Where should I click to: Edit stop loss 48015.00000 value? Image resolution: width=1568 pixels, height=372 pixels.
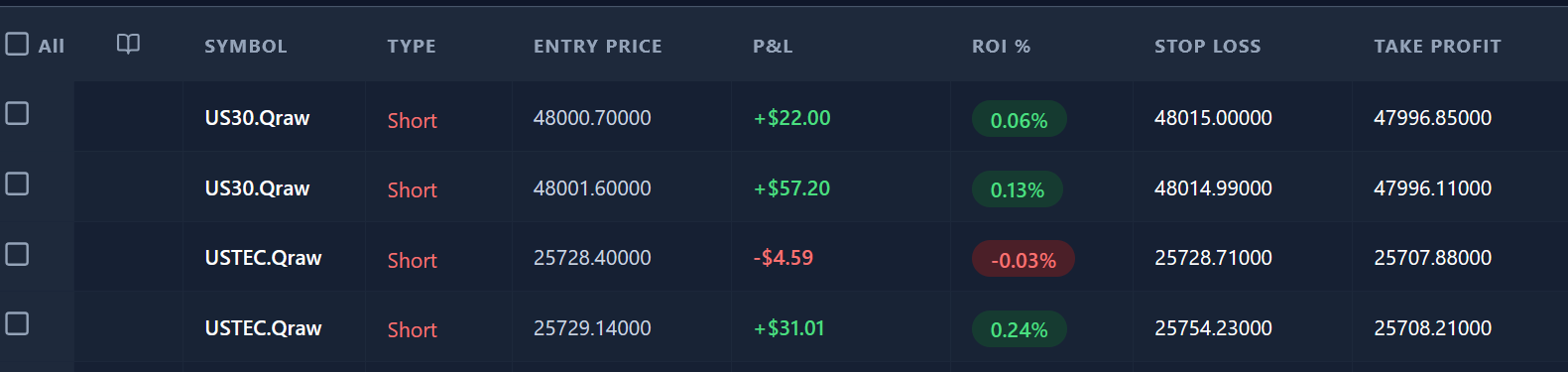tap(1213, 118)
